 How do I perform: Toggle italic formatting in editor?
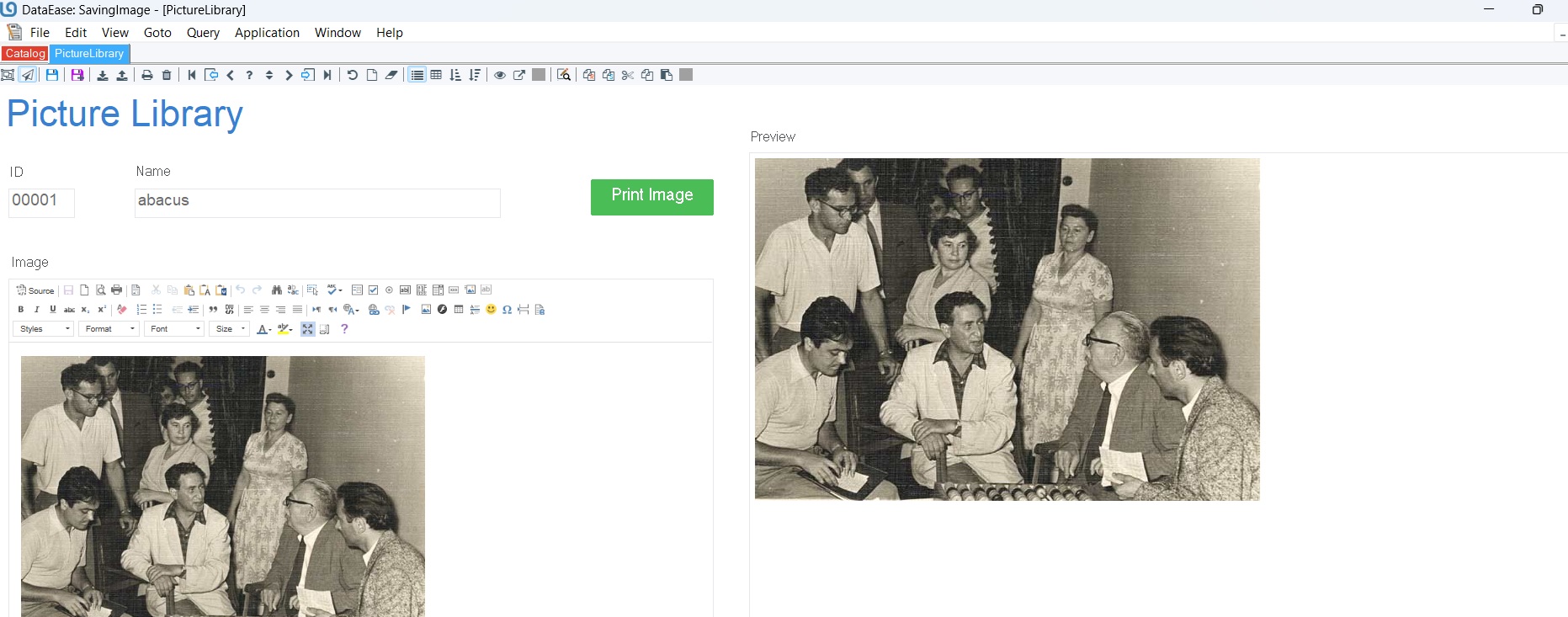click(x=37, y=310)
